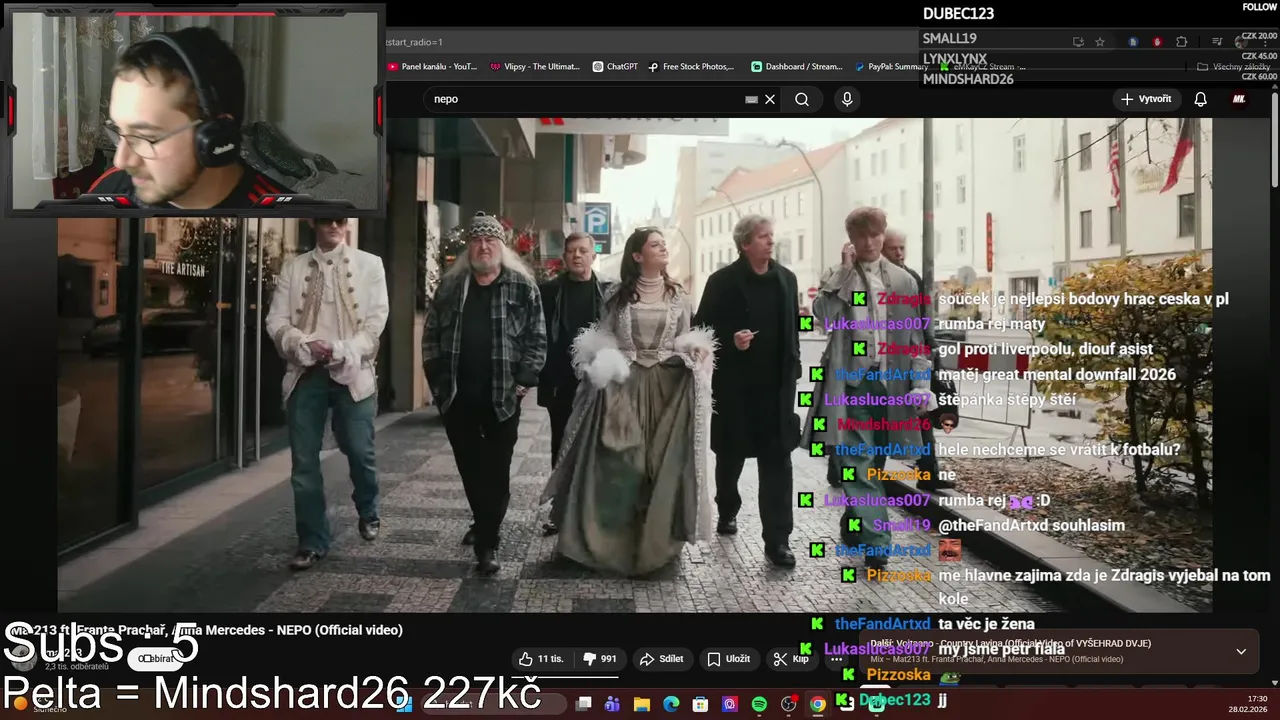Open more actions three-dot menu under video
Screen dimensions: 1280x720
tap(836, 659)
